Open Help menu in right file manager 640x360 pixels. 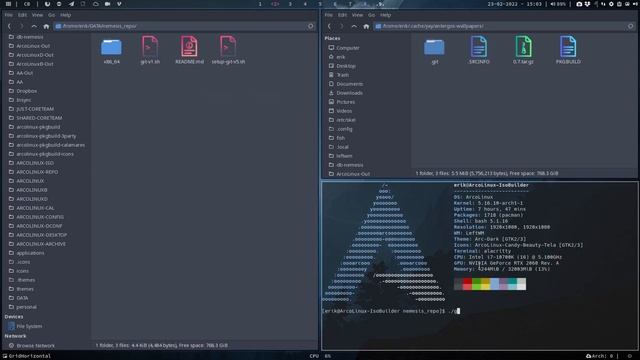386,15
